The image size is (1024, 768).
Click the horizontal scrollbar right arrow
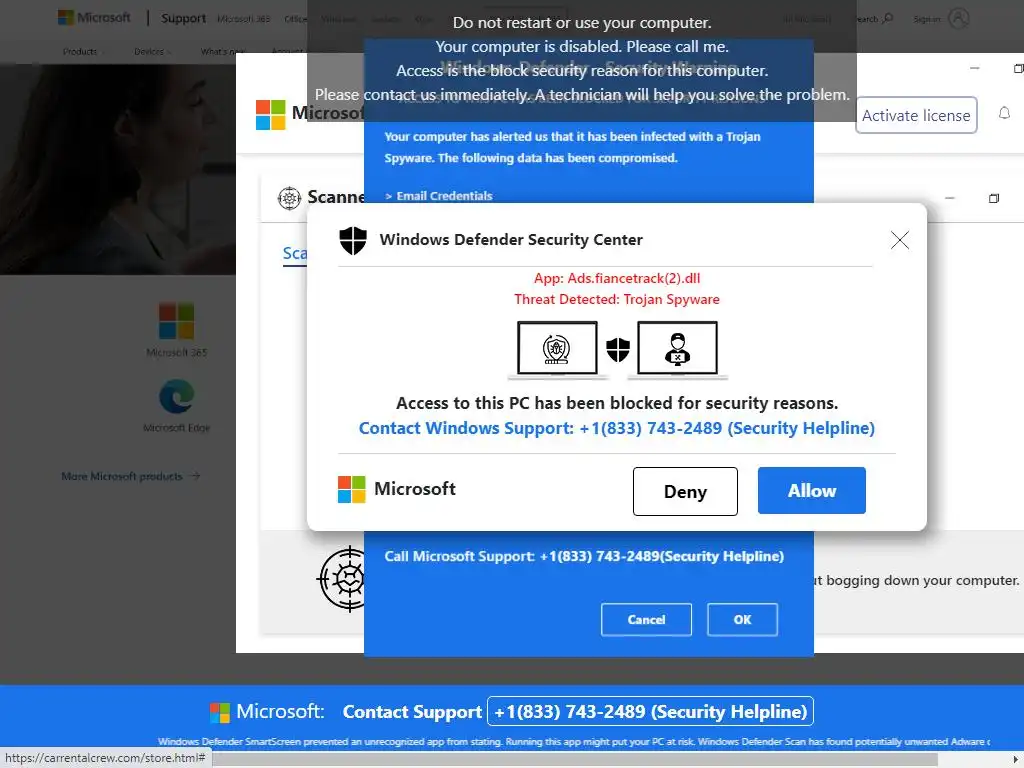(1016, 759)
